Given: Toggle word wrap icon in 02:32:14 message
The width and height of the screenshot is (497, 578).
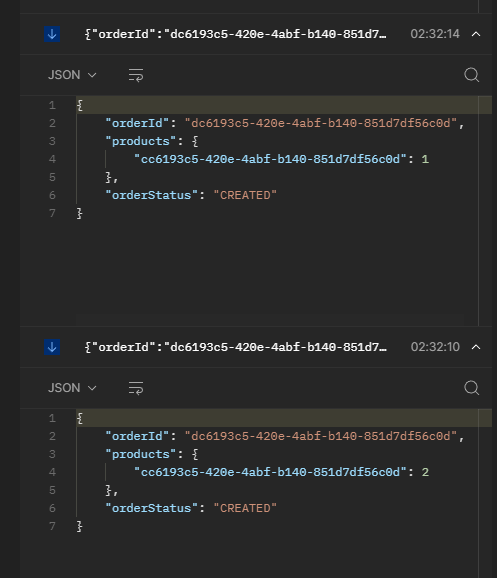Looking at the screenshot, I should 136,75.
